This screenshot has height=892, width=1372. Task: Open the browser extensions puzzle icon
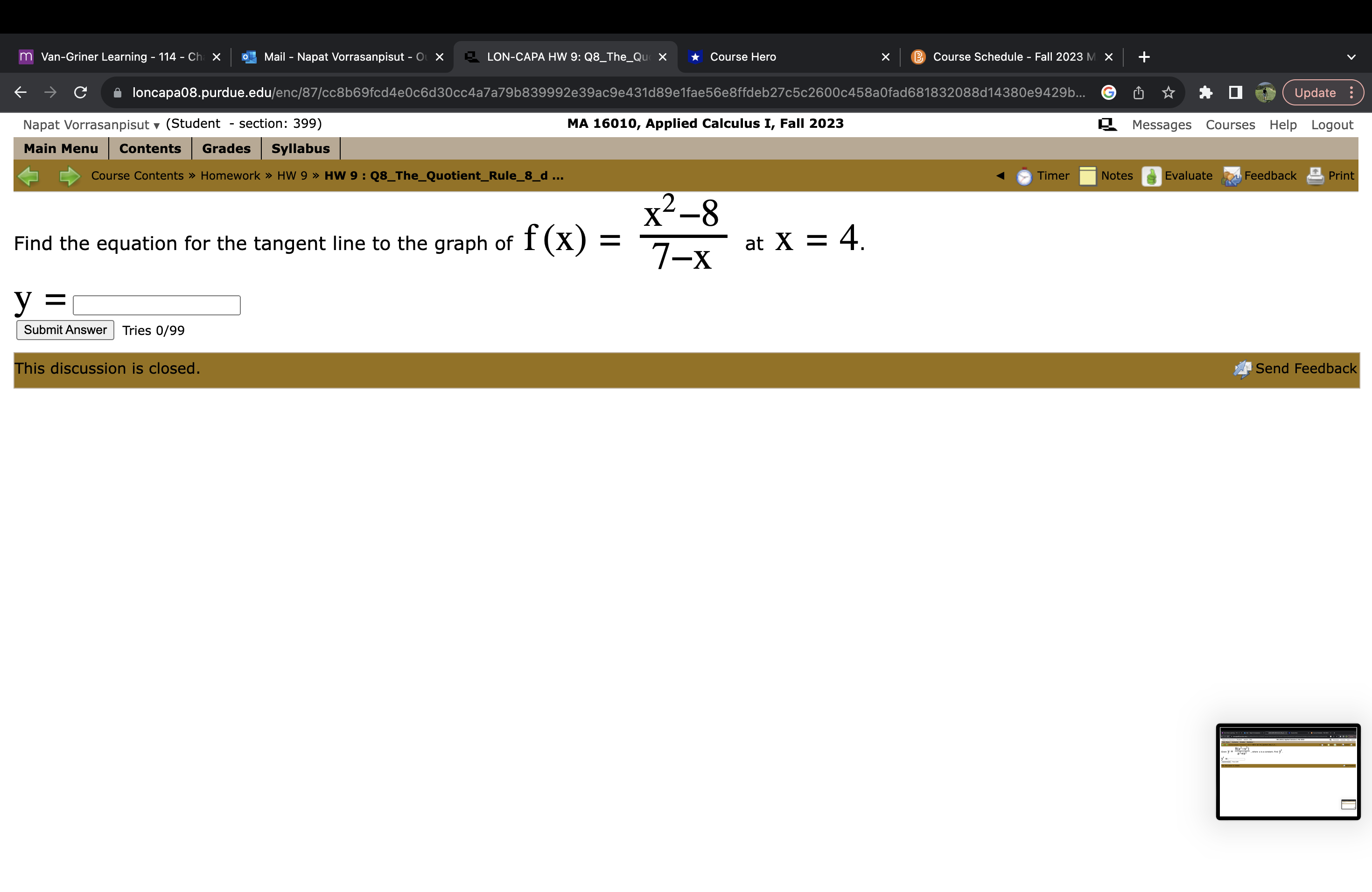pyautogui.click(x=1206, y=92)
